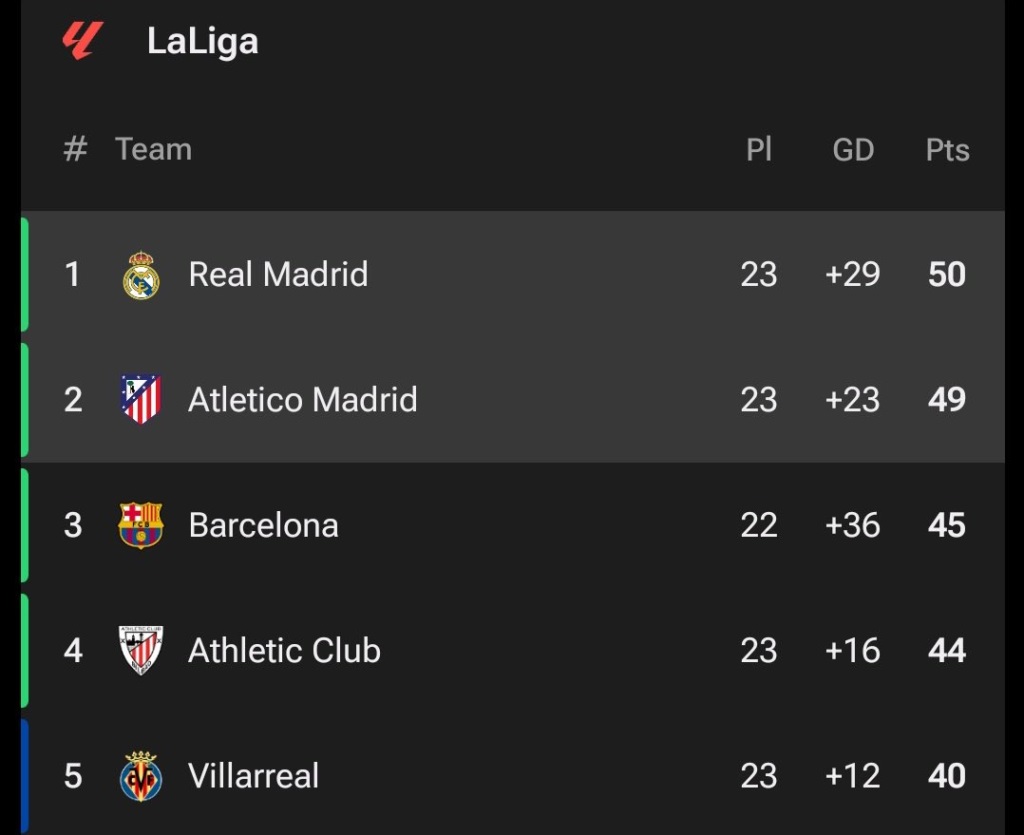Select the Barcelona team name
The height and width of the screenshot is (835, 1024).
(264, 525)
